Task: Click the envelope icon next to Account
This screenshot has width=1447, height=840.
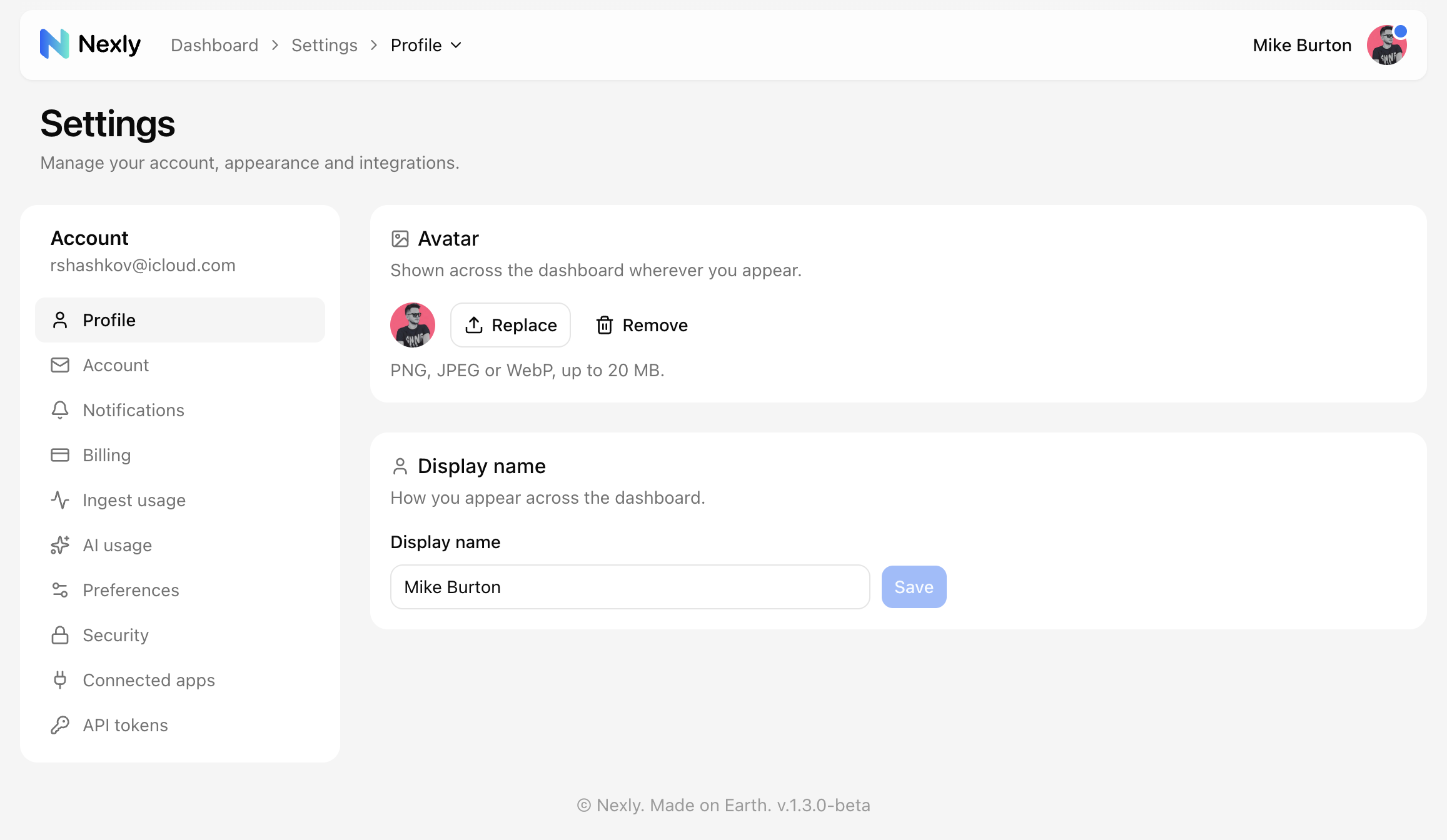Action: [x=60, y=365]
